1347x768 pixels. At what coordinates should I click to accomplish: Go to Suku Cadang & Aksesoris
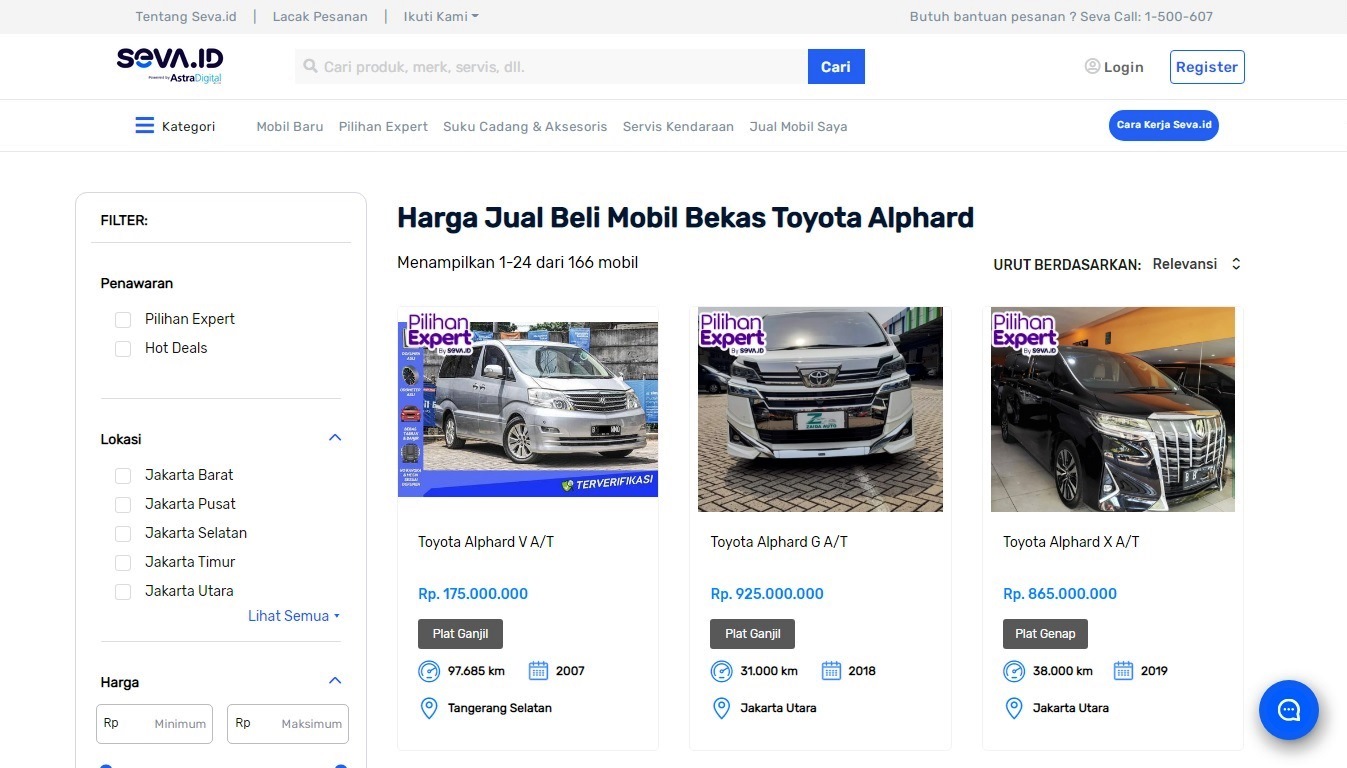pos(525,127)
